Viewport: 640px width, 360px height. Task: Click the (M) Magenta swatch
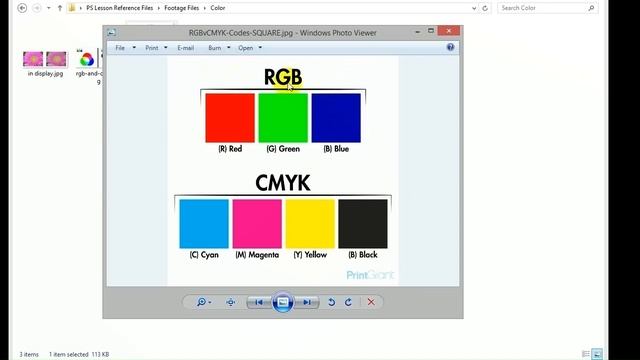pos(257,224)
